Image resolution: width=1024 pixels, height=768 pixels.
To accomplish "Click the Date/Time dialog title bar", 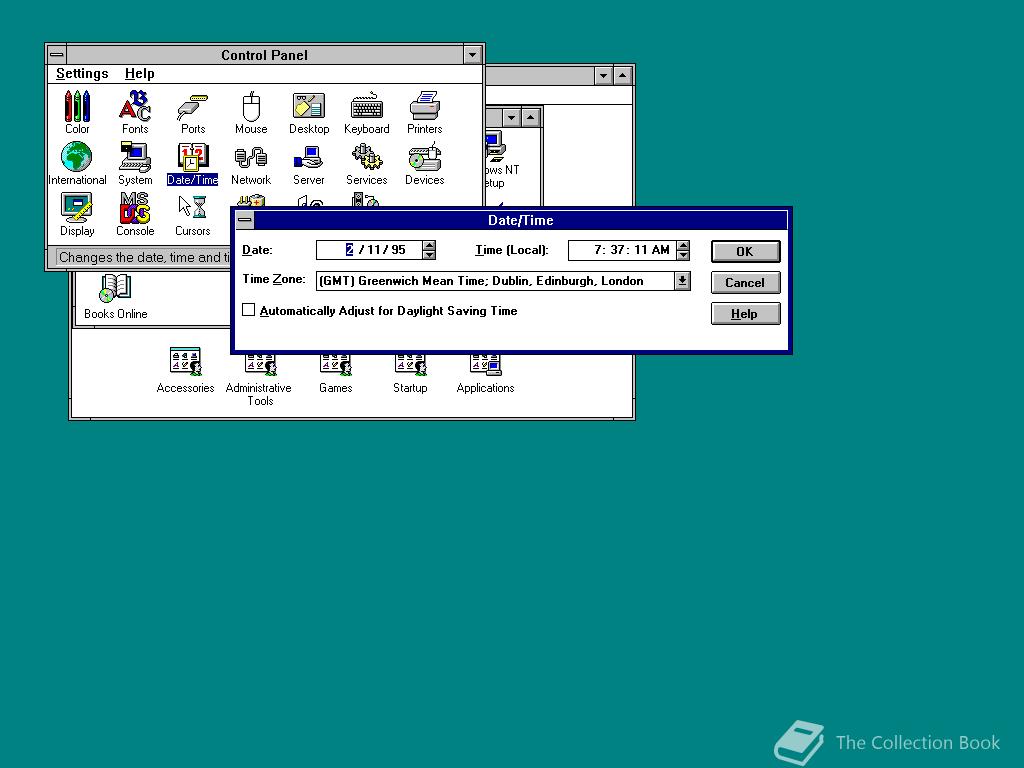I will [520, 220].
